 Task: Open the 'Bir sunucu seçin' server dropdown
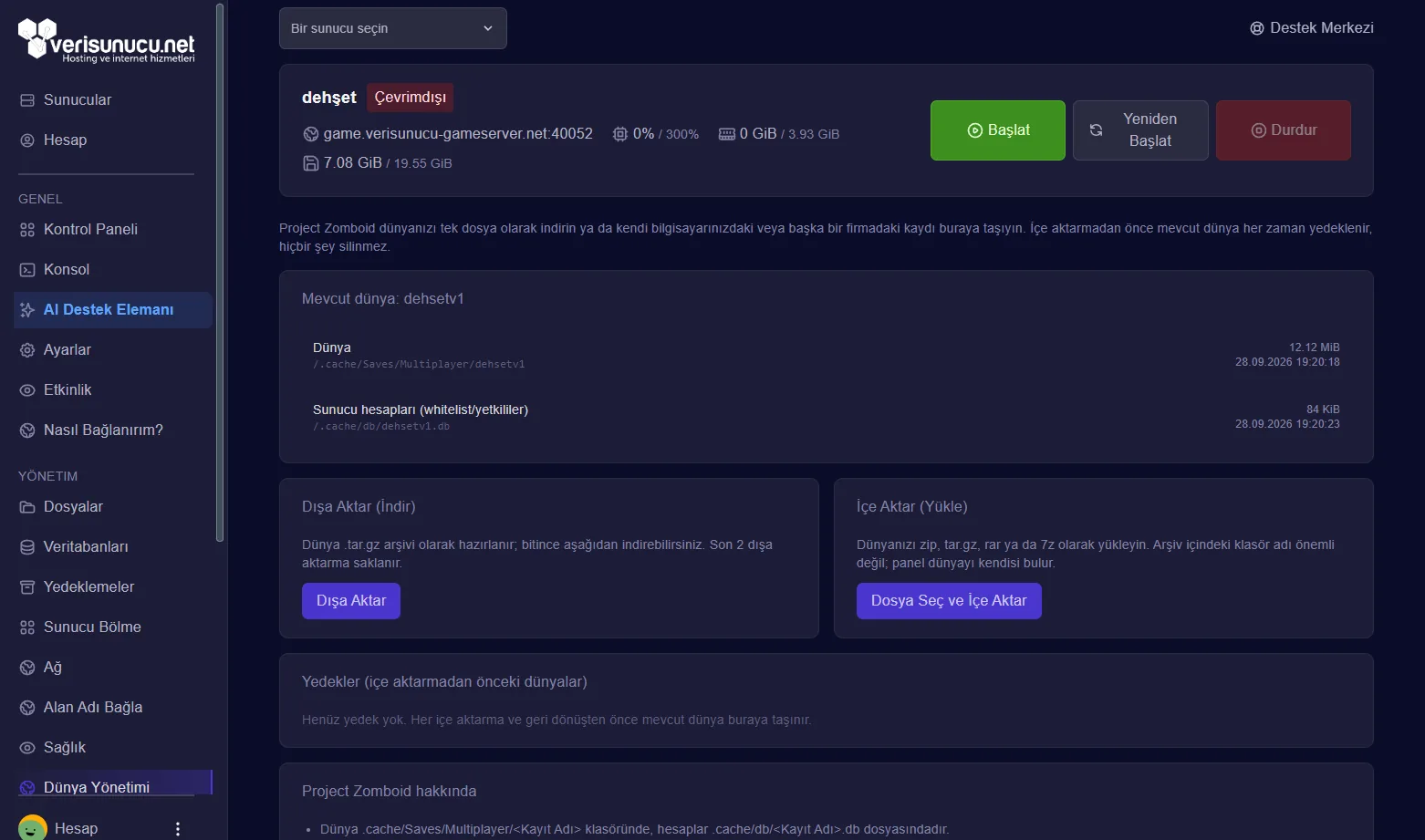tap(393, 28)
